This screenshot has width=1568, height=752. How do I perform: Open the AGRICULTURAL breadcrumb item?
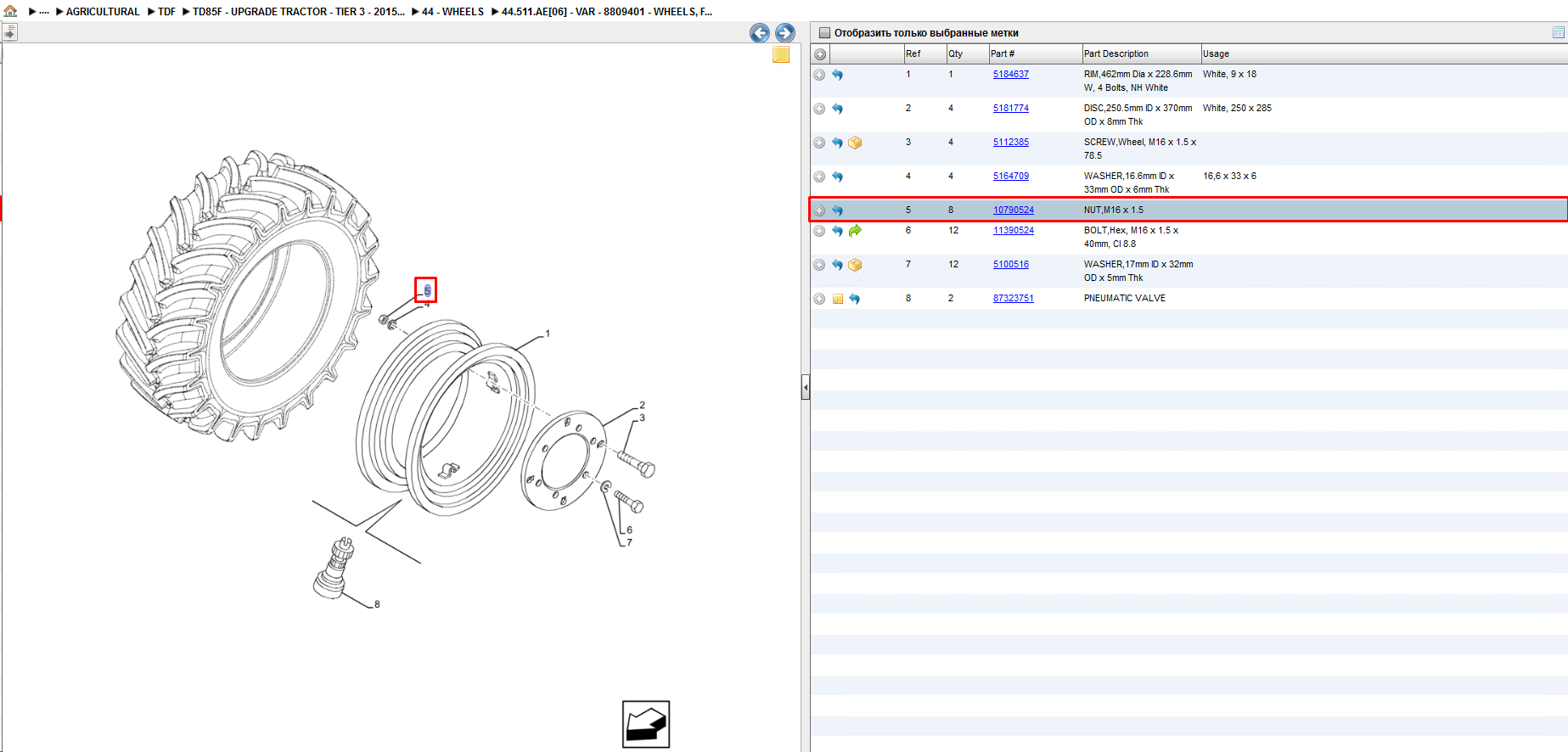point(103,12)
